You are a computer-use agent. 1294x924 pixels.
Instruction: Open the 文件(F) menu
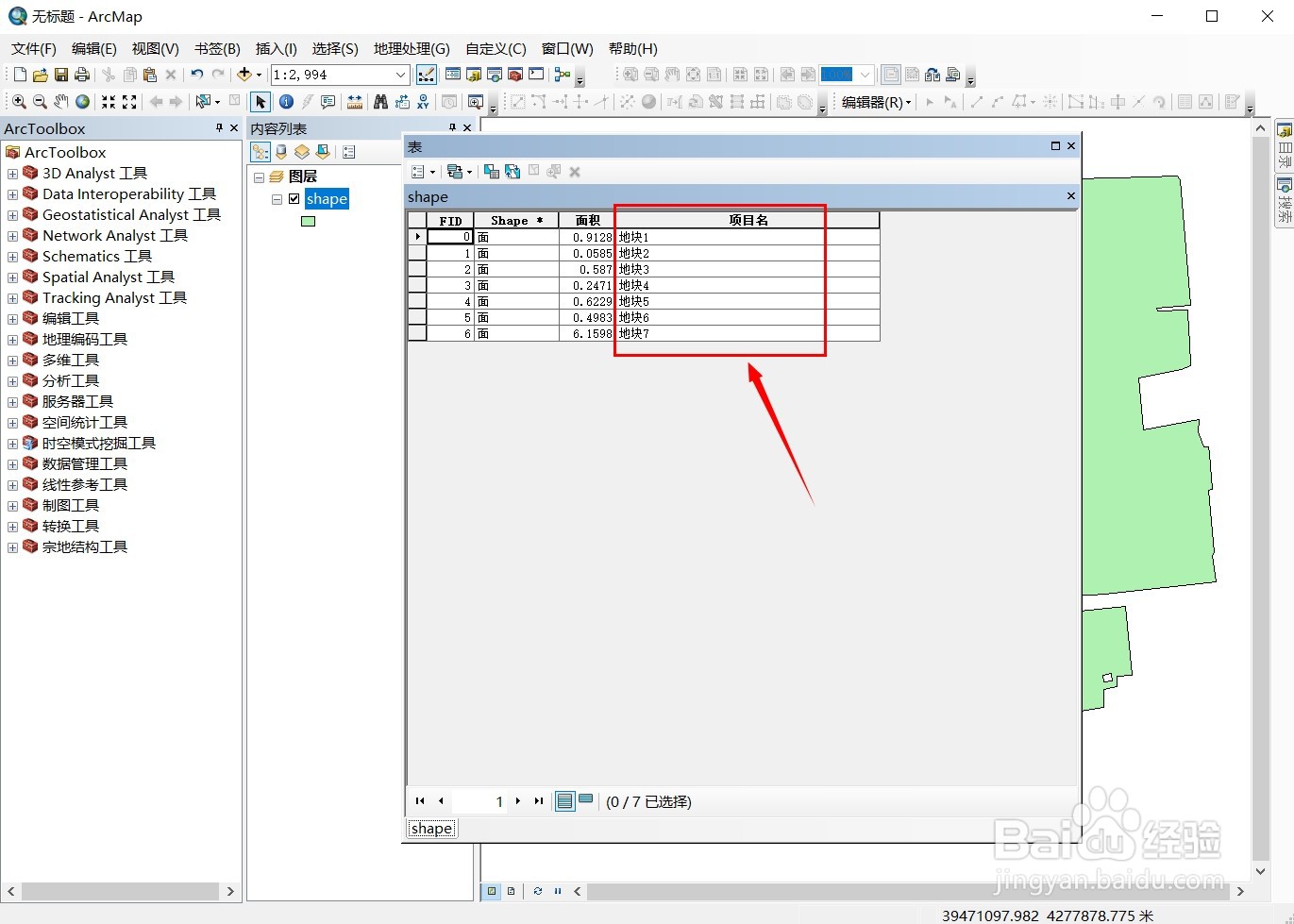(34, 49)
